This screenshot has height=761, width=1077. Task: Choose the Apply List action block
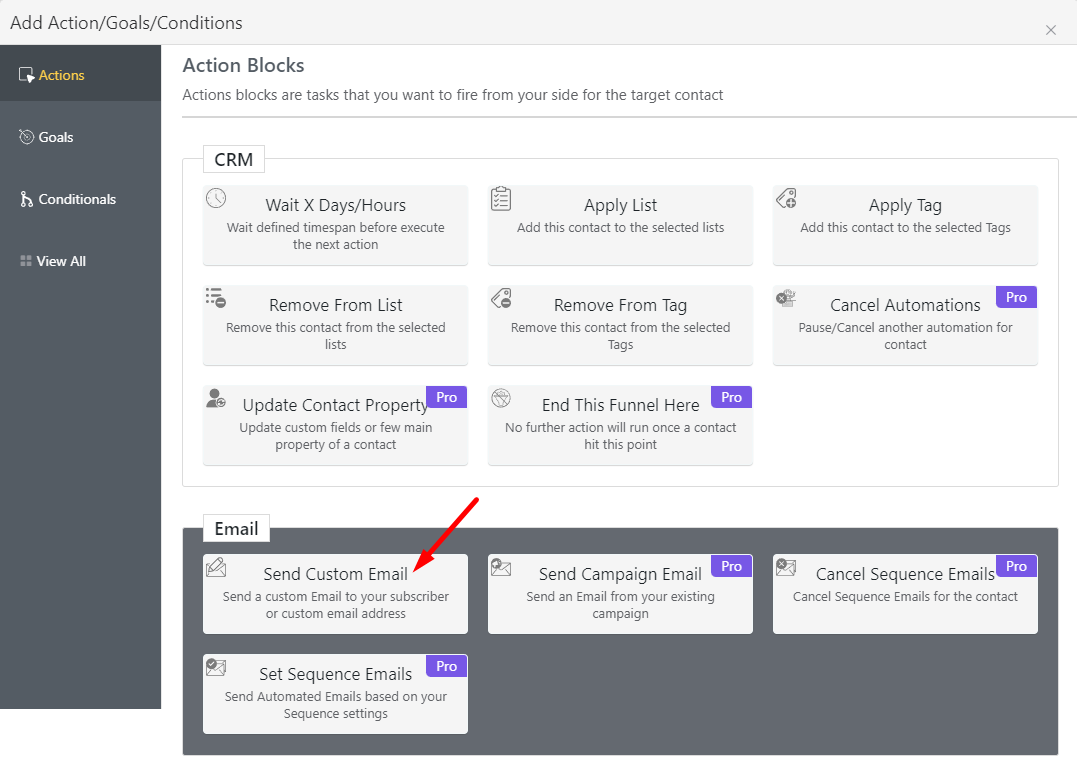pos(620,225)
